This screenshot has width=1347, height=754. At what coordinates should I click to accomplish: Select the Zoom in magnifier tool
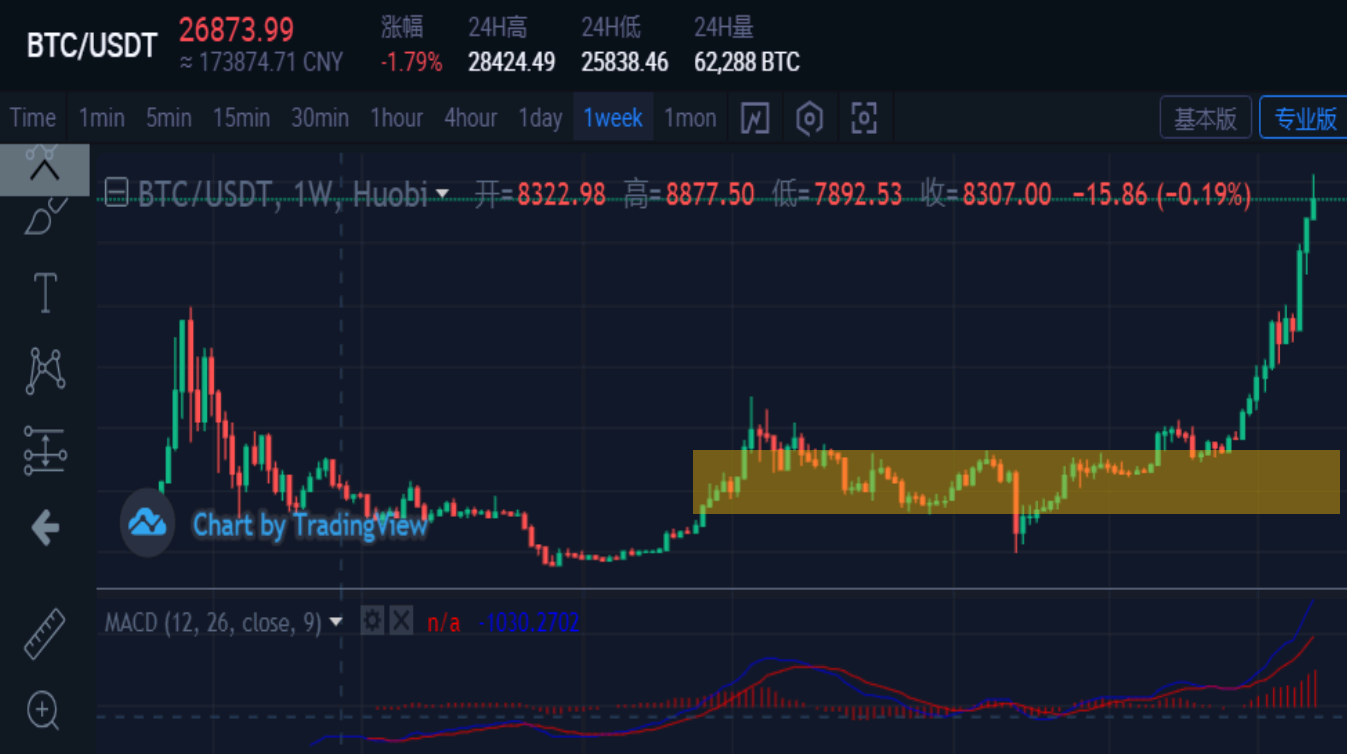click(x=44, y=712)
